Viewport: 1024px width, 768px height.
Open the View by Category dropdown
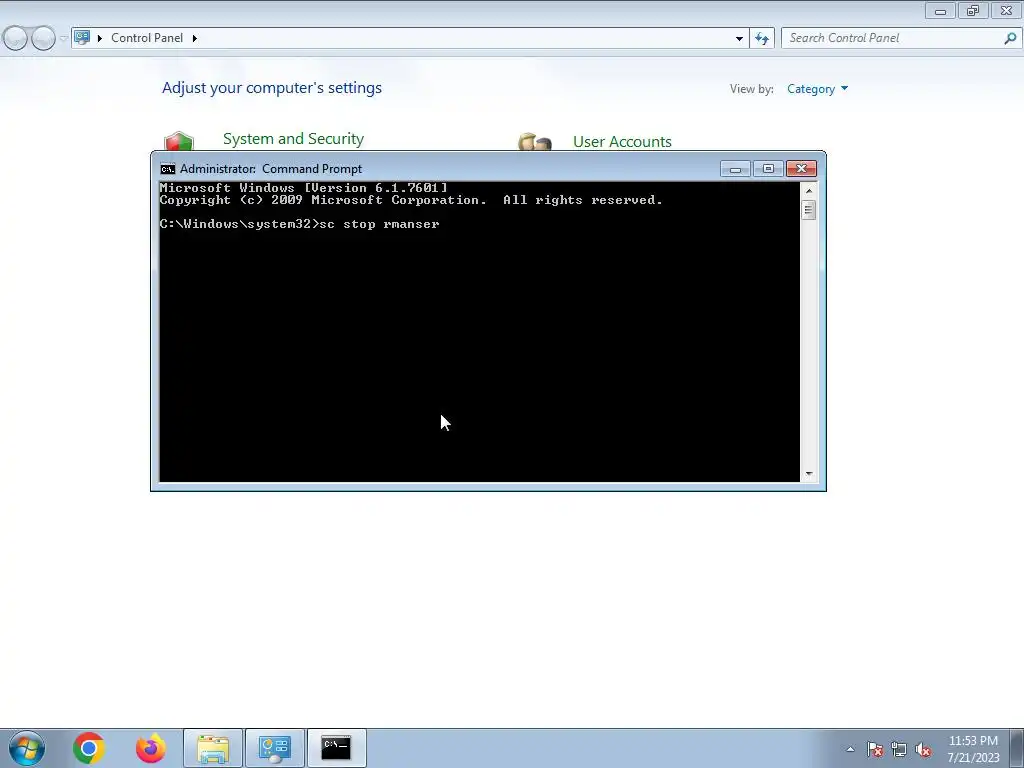coord(817,89)
